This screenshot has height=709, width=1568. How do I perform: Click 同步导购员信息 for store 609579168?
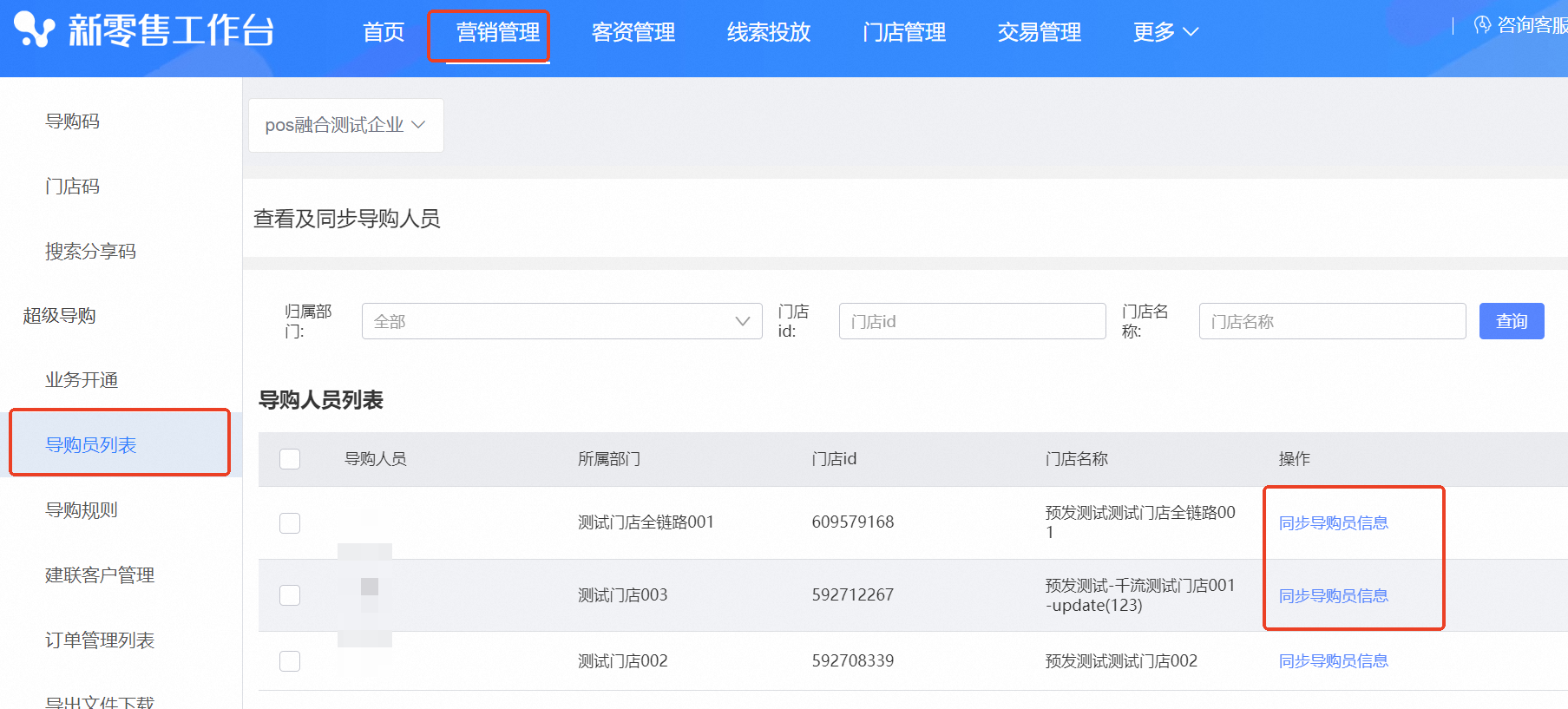coord(1333,523)
